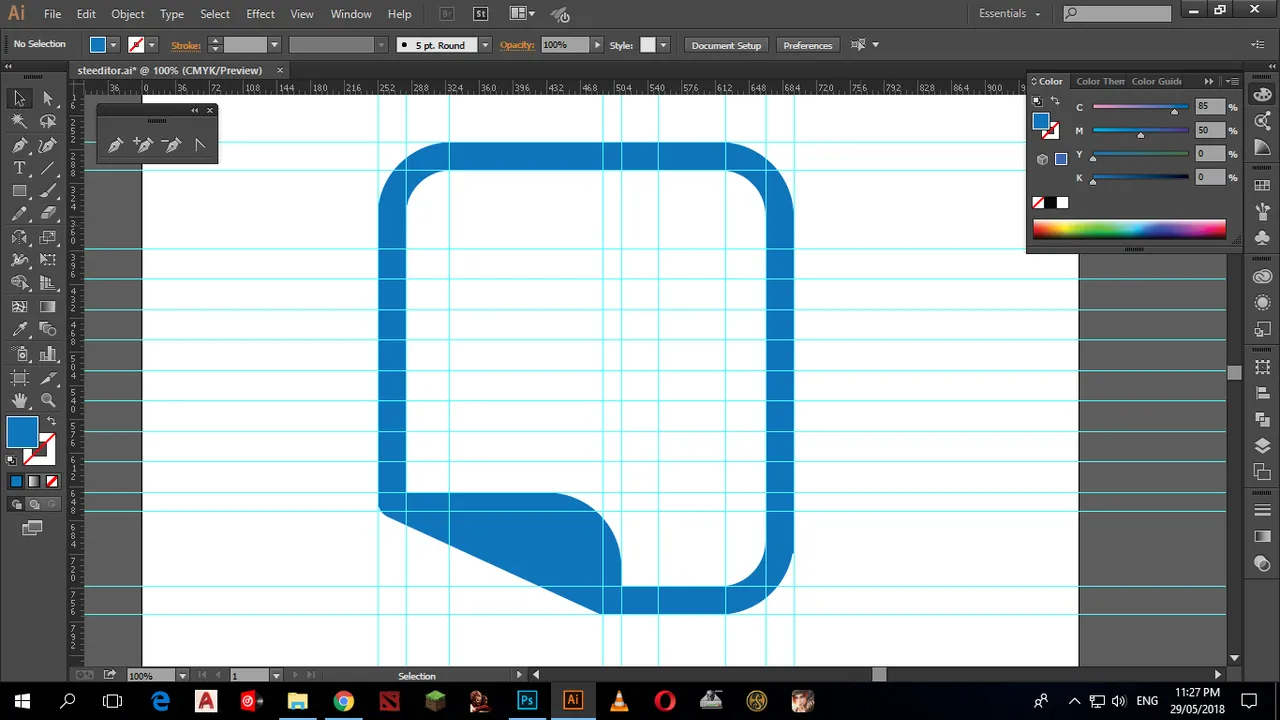Click the Document Setup button
Screen dimensions: 1280x720
[x=726, y=45]
